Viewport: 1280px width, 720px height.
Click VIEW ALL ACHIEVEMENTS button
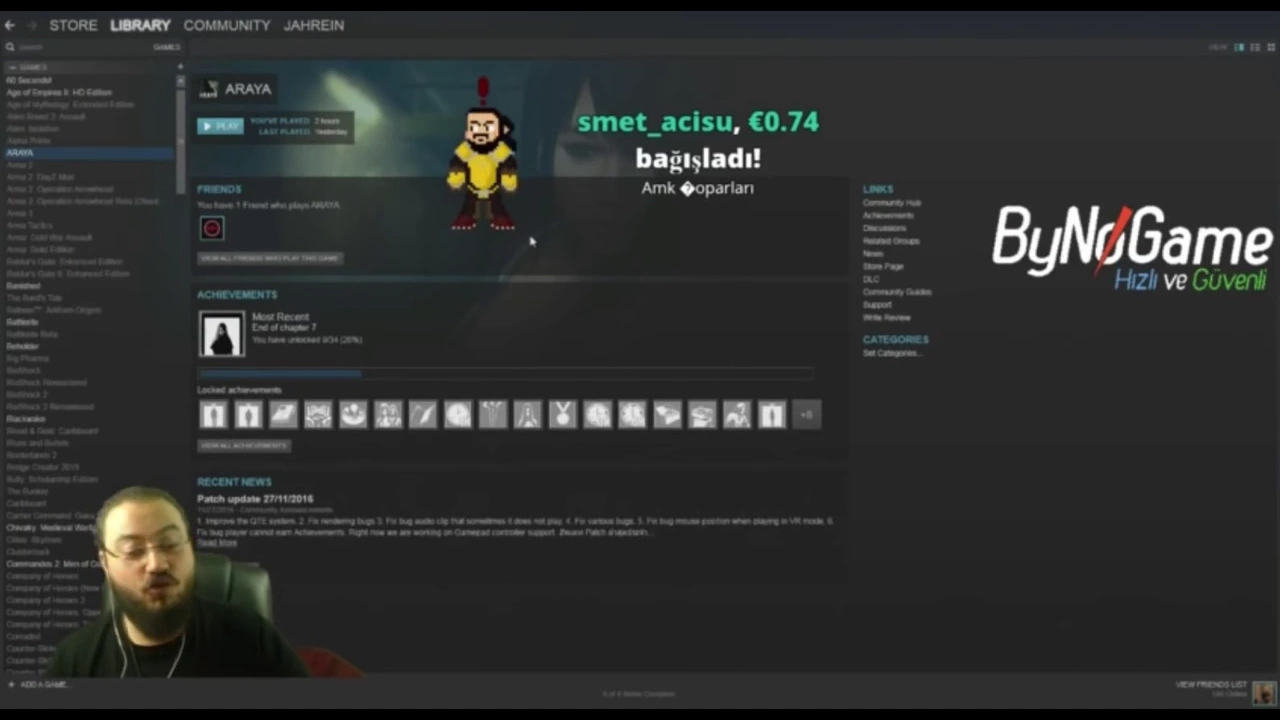[244, 445]
